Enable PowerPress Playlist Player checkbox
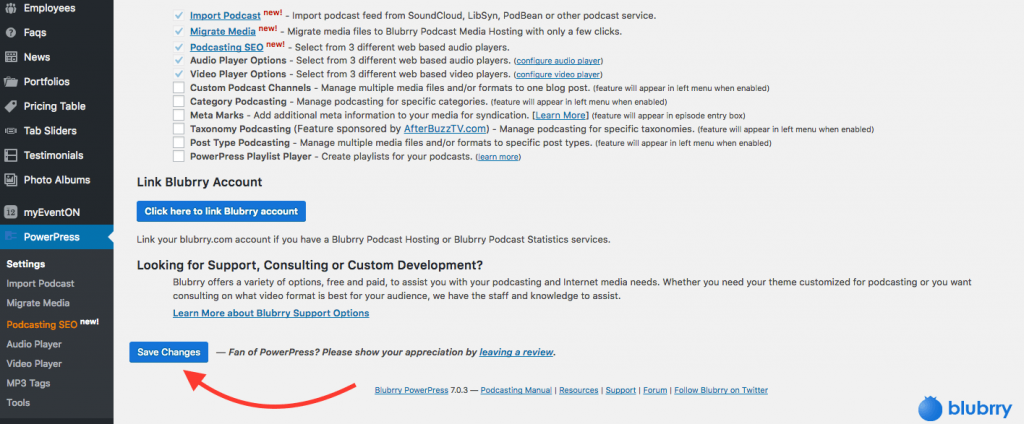The image size is (1024, 424). click(x=178, y=156)
